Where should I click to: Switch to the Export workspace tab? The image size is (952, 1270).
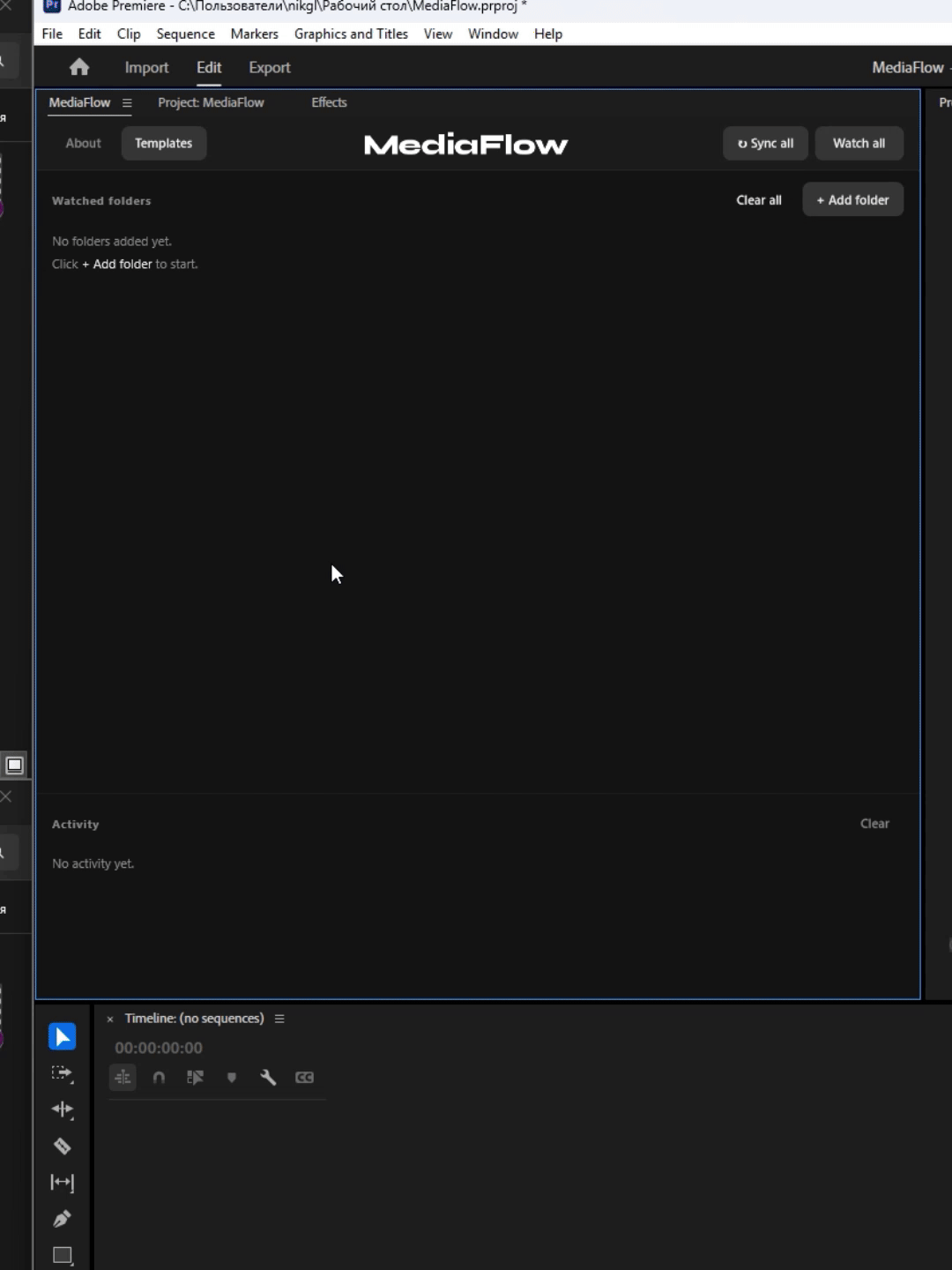point(269,67)
